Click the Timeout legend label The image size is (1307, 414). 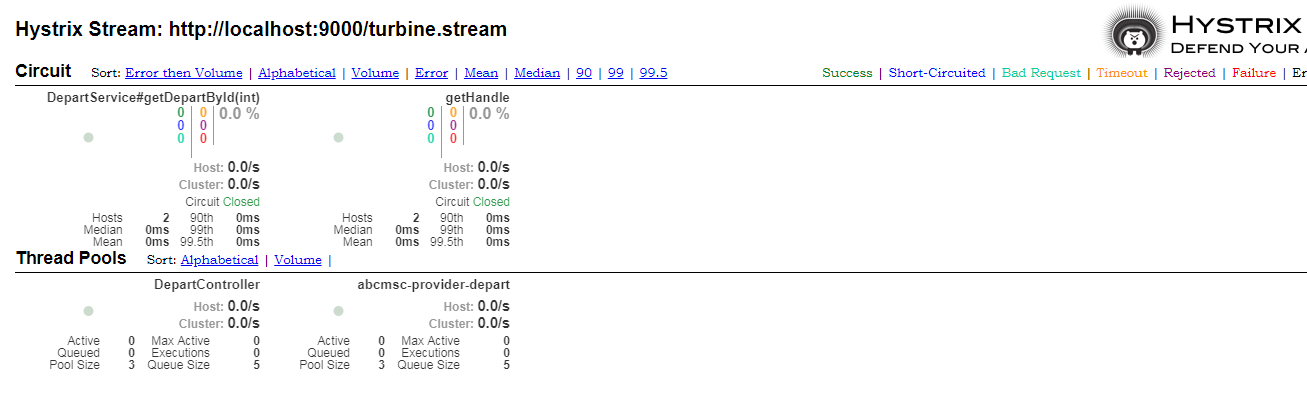tap(1122, 73)
